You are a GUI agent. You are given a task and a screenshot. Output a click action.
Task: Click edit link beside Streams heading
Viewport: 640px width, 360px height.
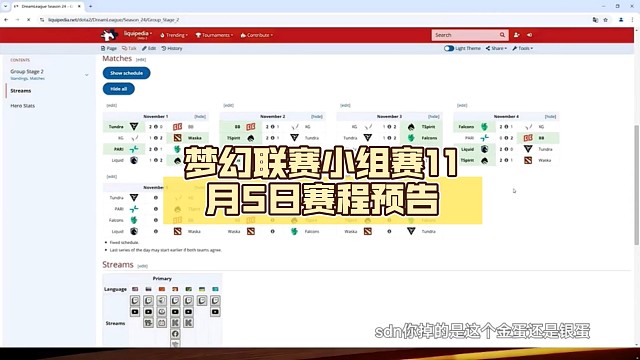(x=142, y=266)
